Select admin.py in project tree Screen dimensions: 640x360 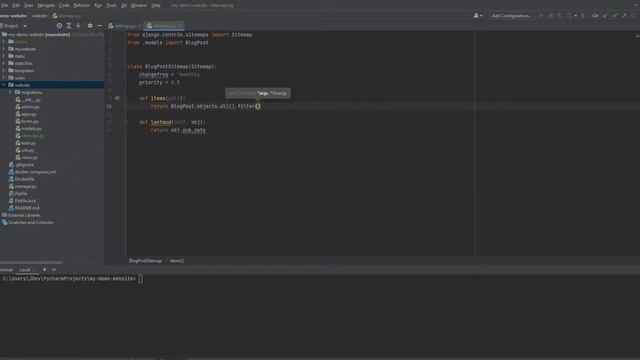click(x=27, y=107)
